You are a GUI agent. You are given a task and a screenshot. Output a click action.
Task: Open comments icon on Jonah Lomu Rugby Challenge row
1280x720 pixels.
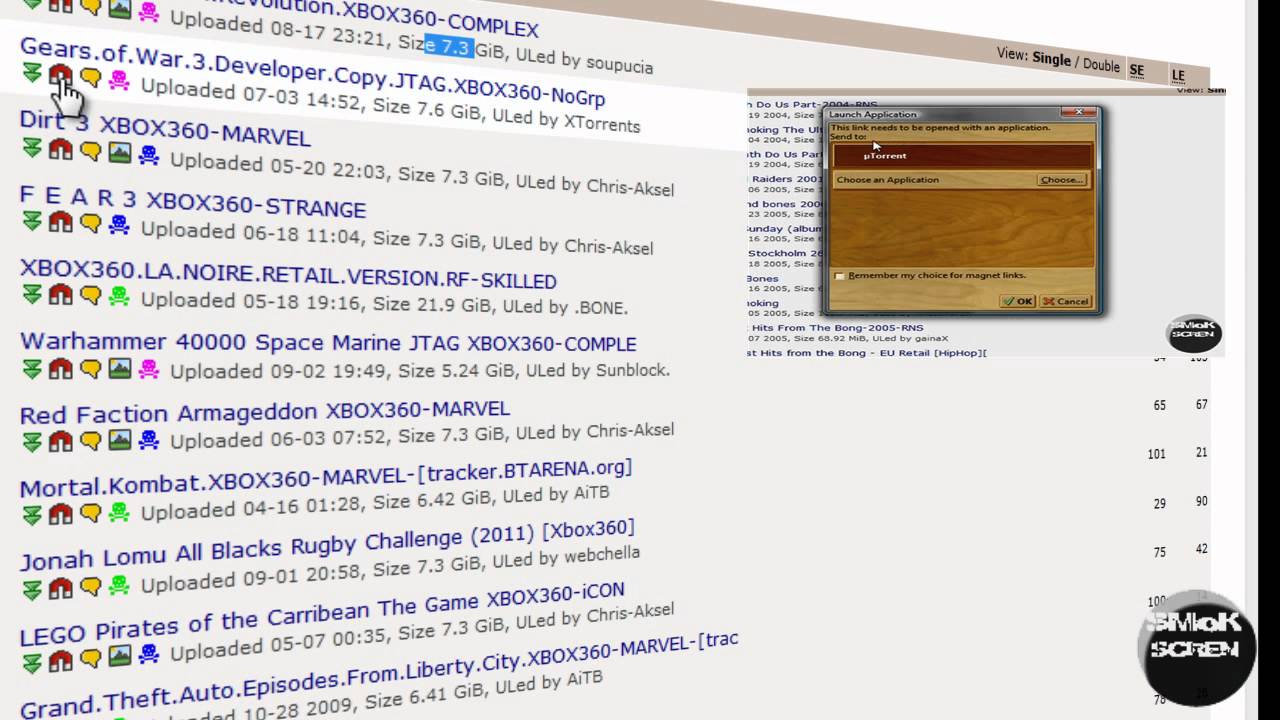click(x=91, y=586)
